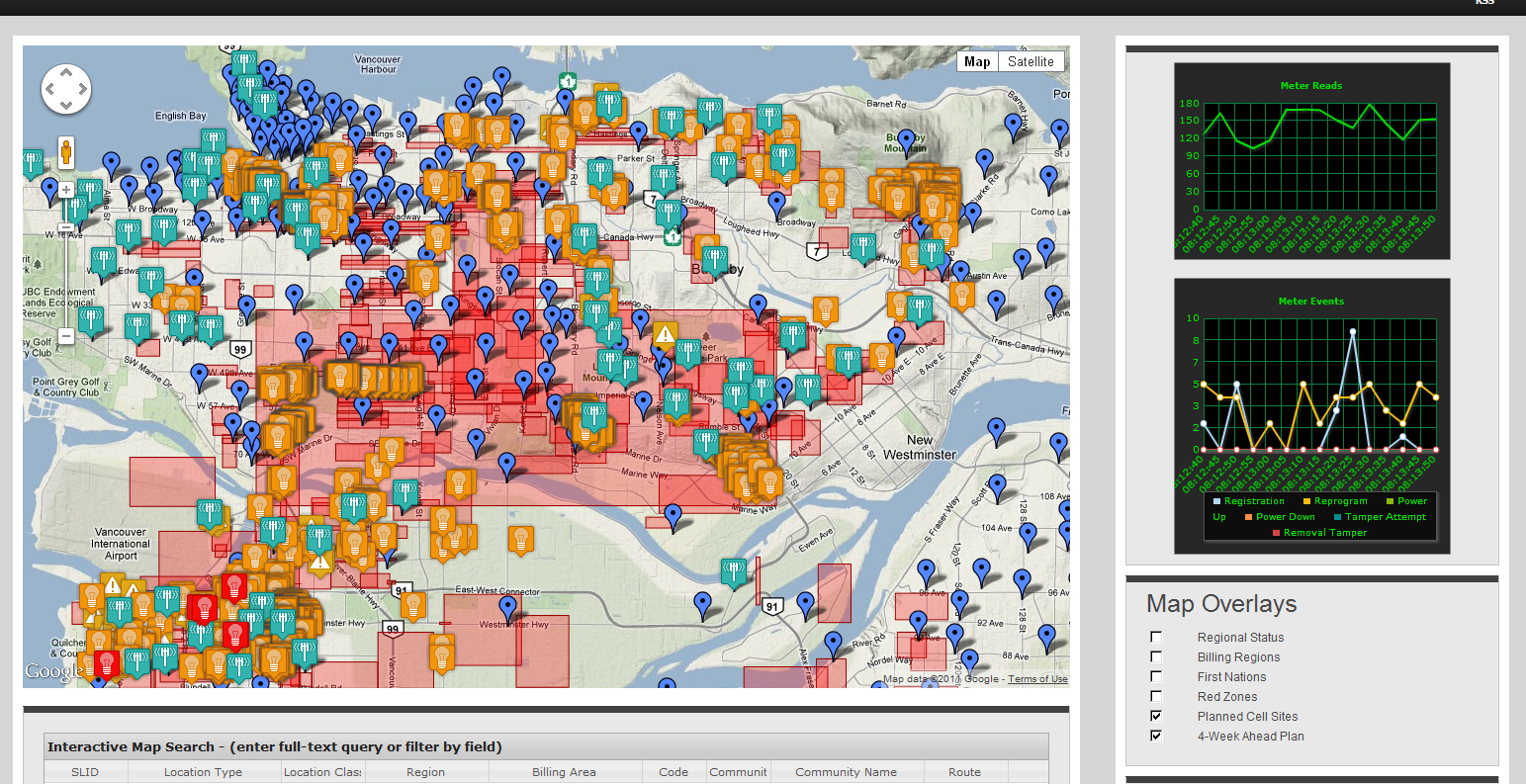Select the blue pin above Como Lake label
The height and width of the screenshot is (784, 1526).
[1048, 178]
